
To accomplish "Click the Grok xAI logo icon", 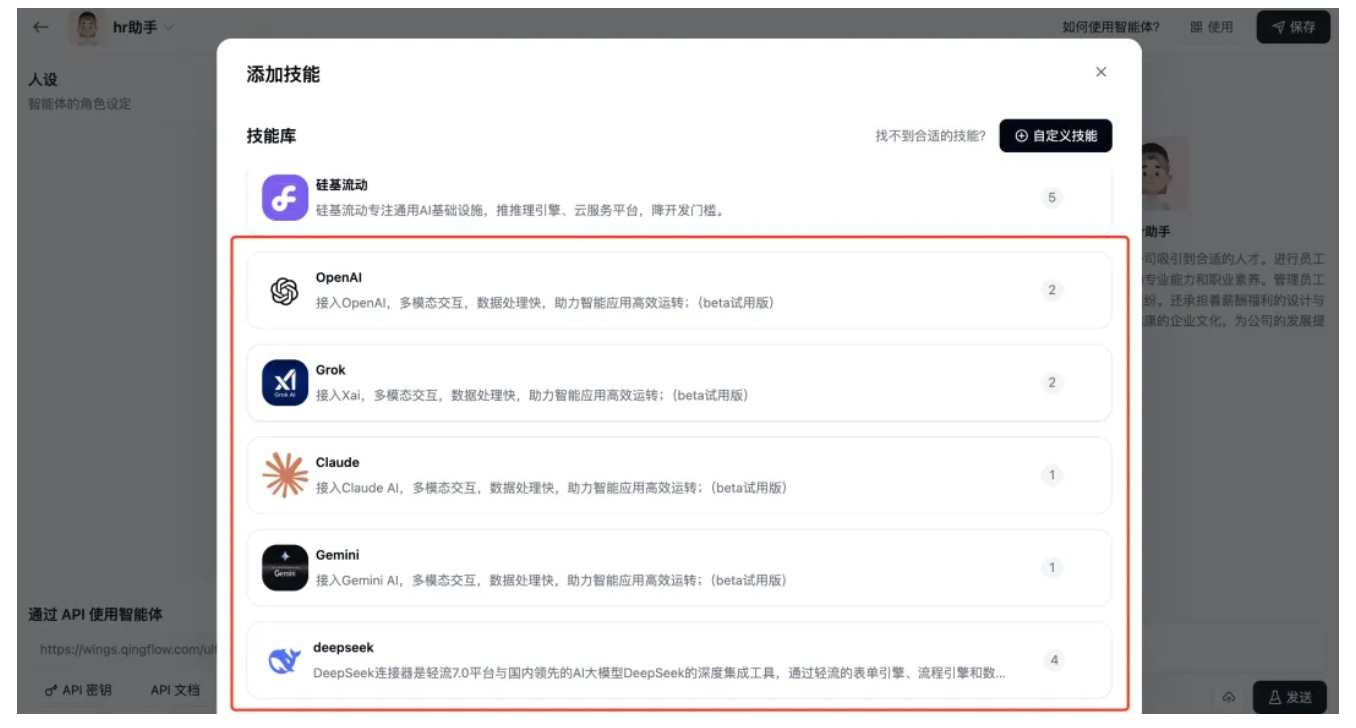I will 285,383.
